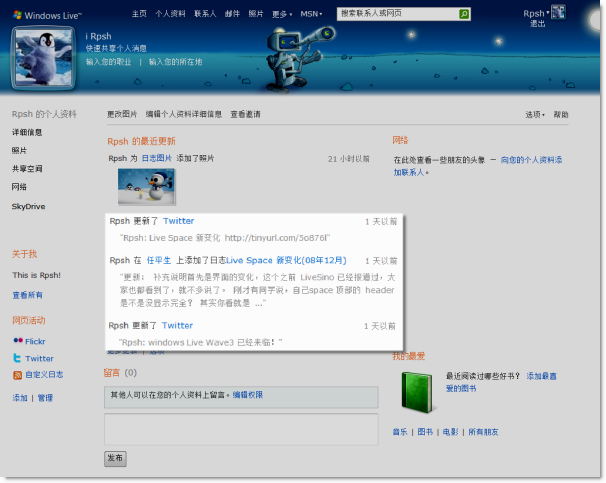Click the green search magnifier button
This screenshot has width=606, height=483.
point(464,14)
